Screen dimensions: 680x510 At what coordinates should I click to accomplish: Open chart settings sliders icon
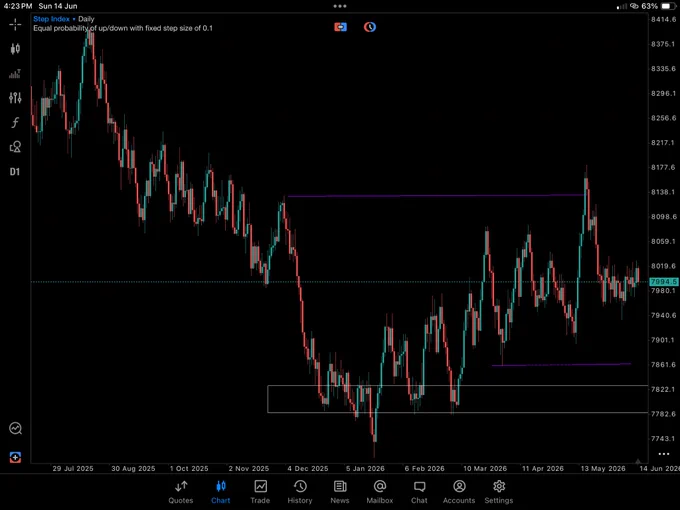pos(15,98)
